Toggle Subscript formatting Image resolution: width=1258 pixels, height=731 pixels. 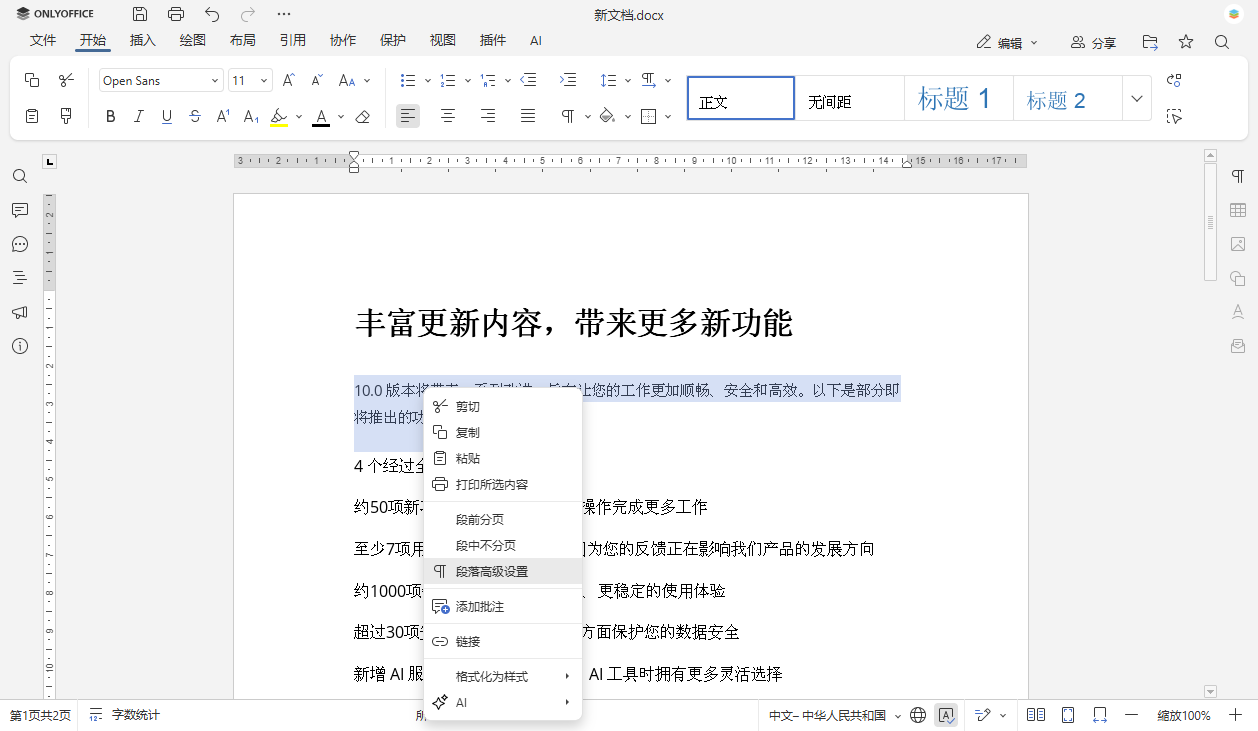pyautogui.click(x=251, y=117)
